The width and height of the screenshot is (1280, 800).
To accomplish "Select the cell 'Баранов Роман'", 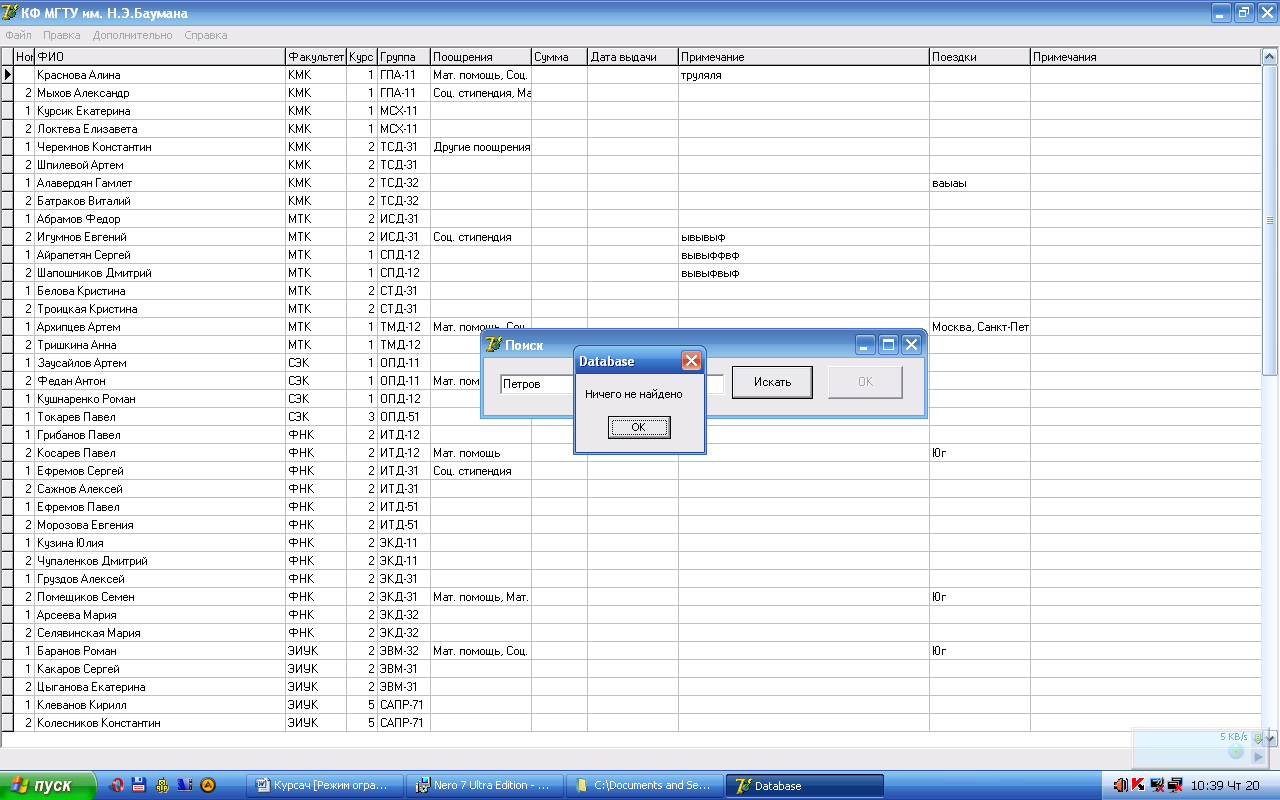I will coord(160,651).
